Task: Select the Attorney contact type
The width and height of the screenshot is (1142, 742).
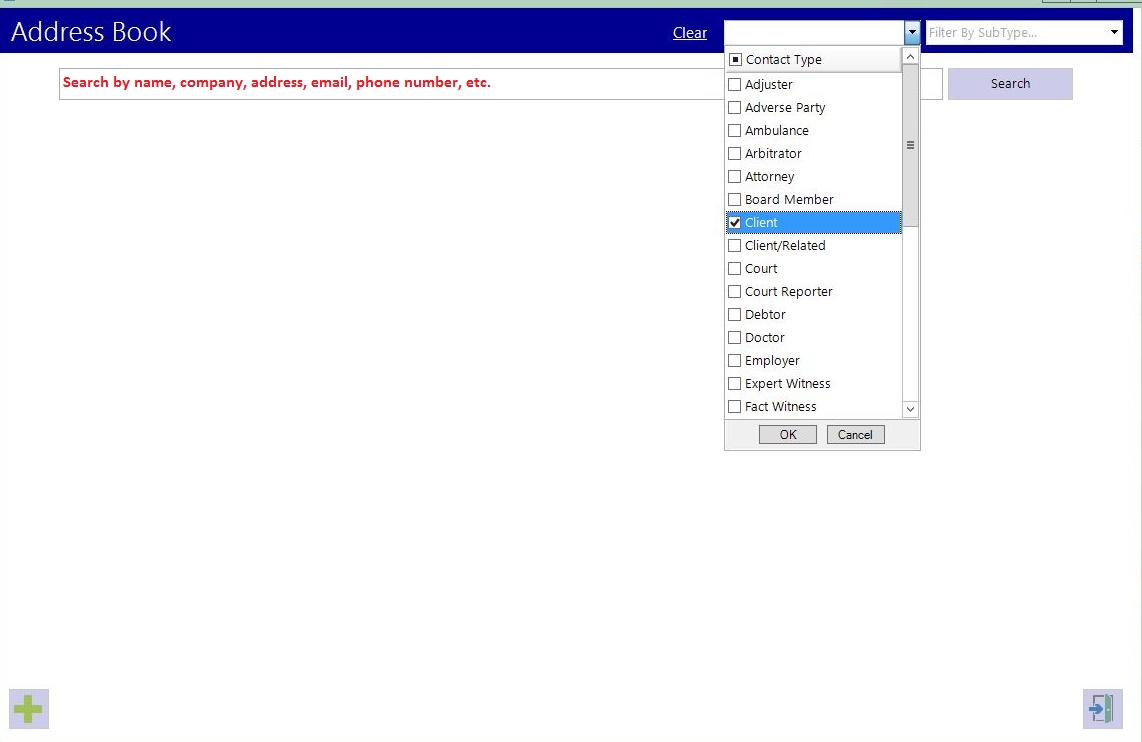Action: (735, 176)
